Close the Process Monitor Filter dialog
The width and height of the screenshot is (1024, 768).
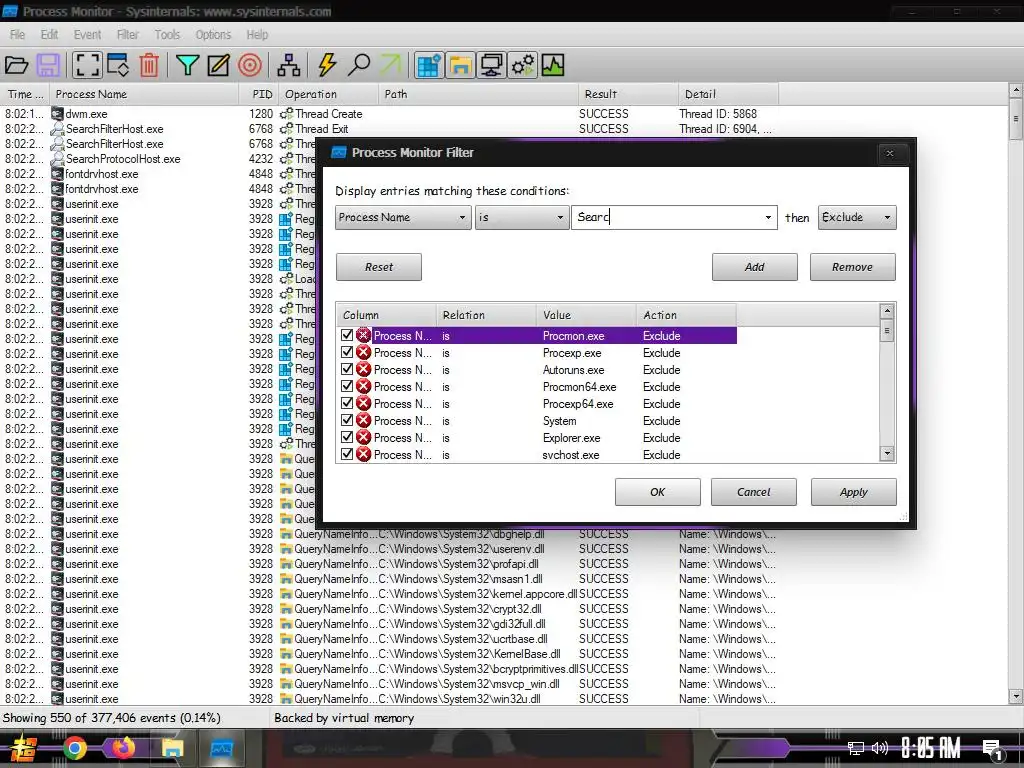[889, 153]
